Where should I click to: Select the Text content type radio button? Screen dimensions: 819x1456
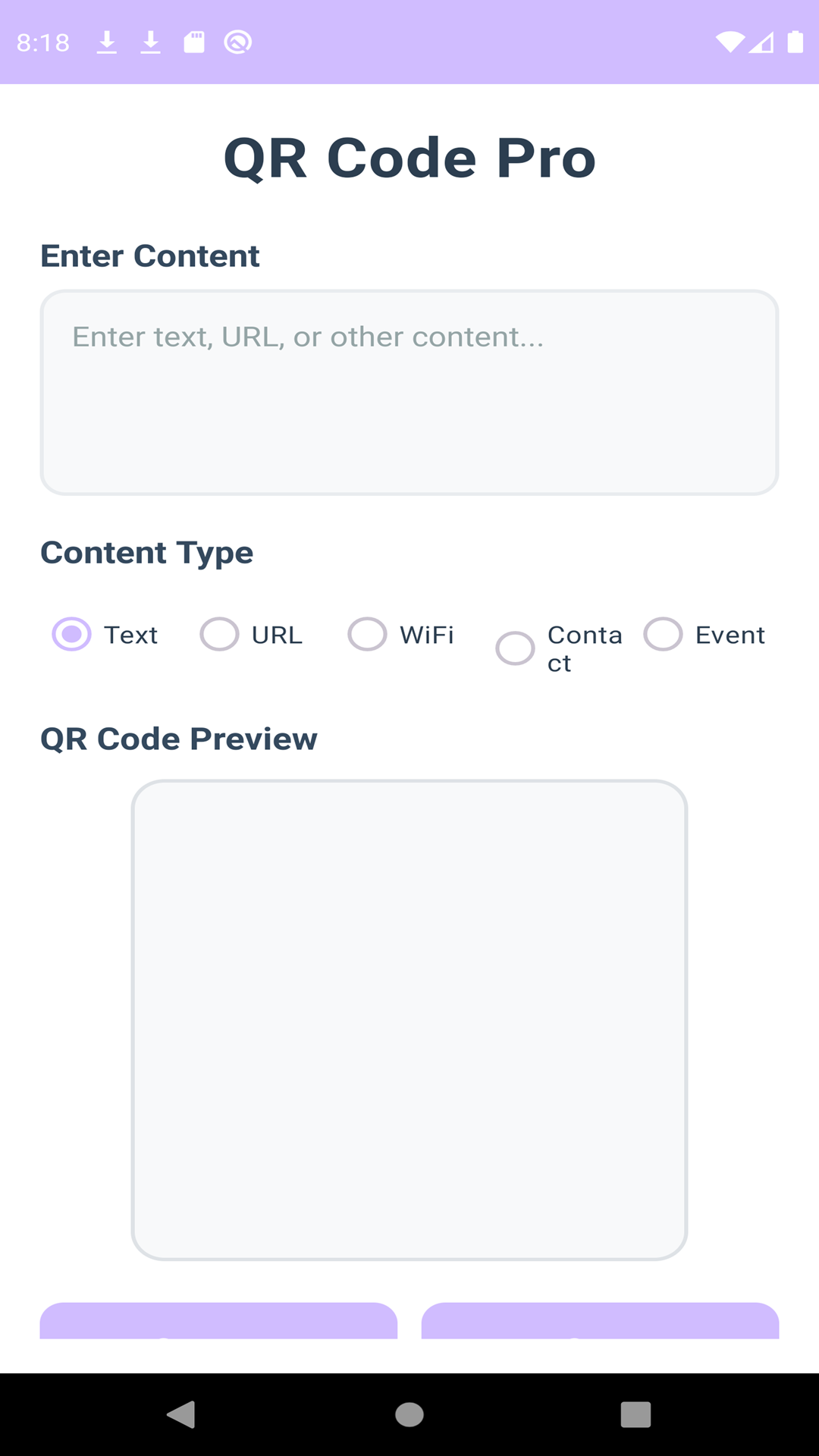pos(72,635)
